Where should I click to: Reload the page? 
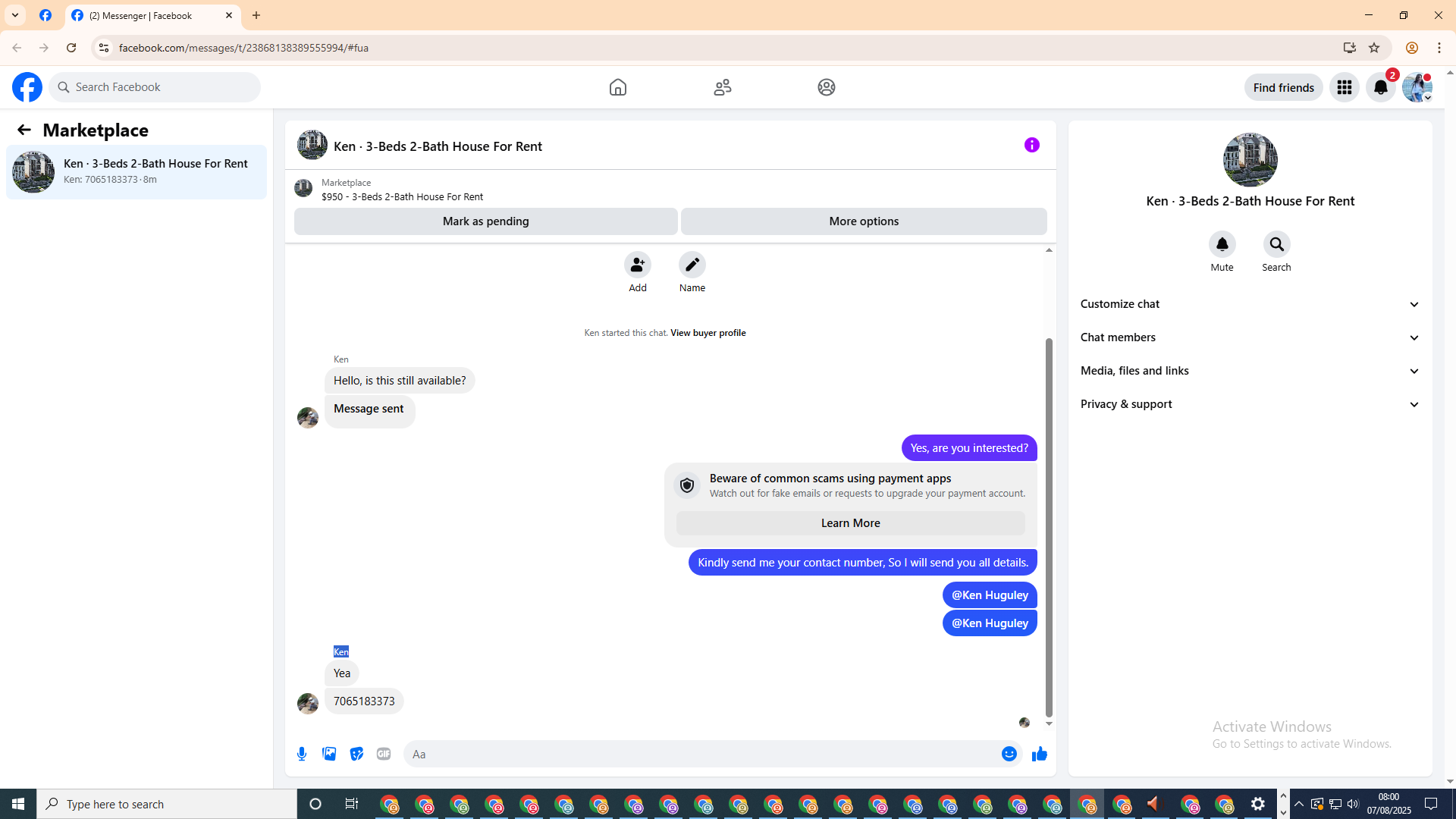click(71, 48)
